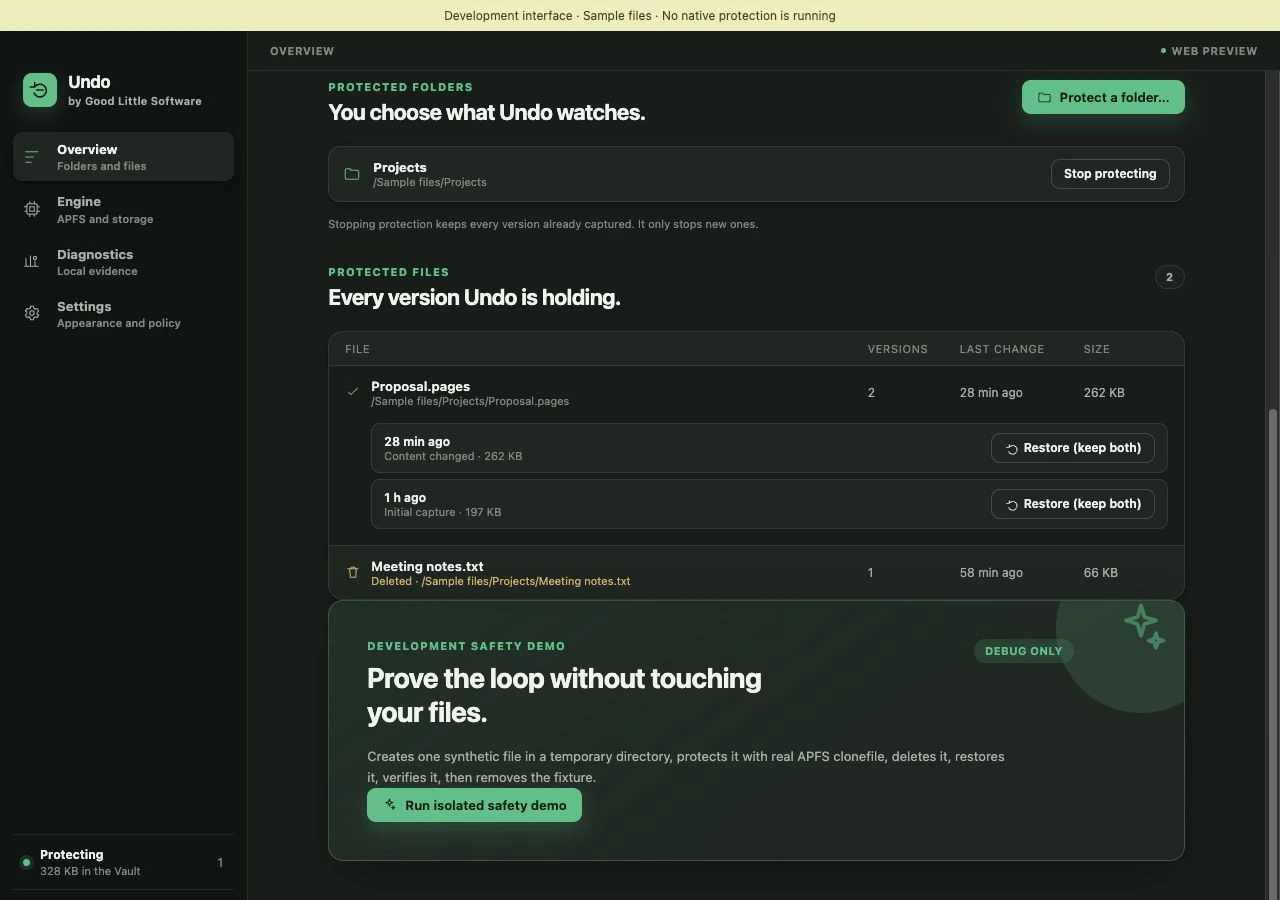Click the Undo app logo icon
Screen dimensions: 1280x900
pos(40,90)
